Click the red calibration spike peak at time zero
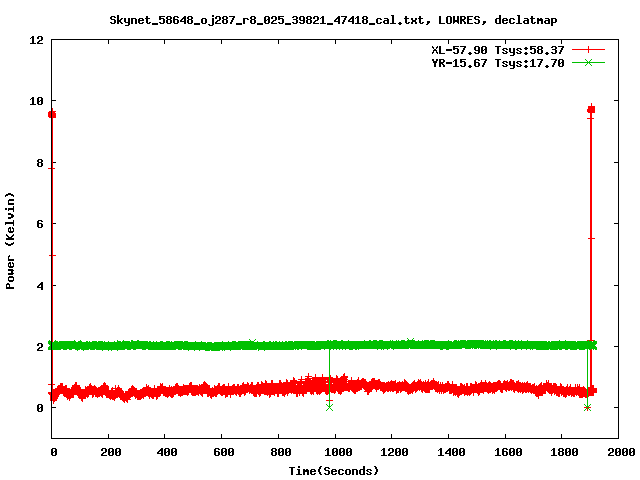This screenshot has height=480, width=640. [52, 114]
